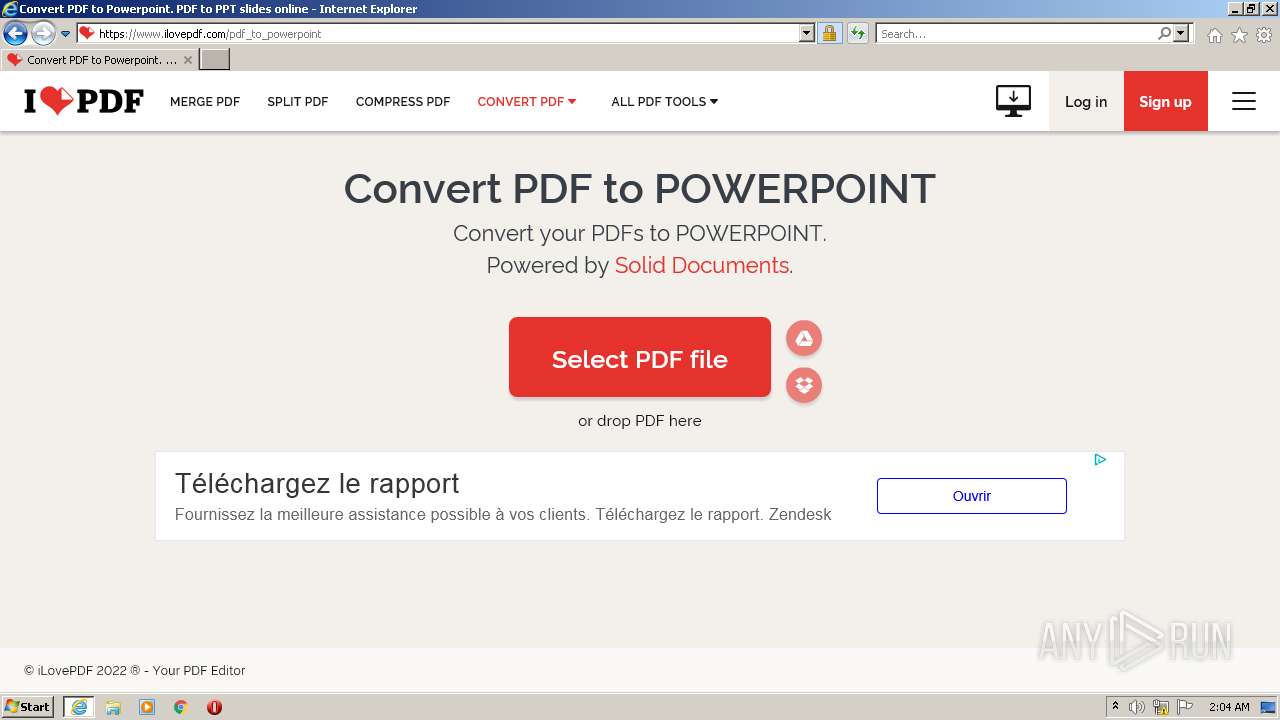The height and width of the screenshot is (720, 1280).
Task: Show hidden system tray icons
Action: [1115, 707]
